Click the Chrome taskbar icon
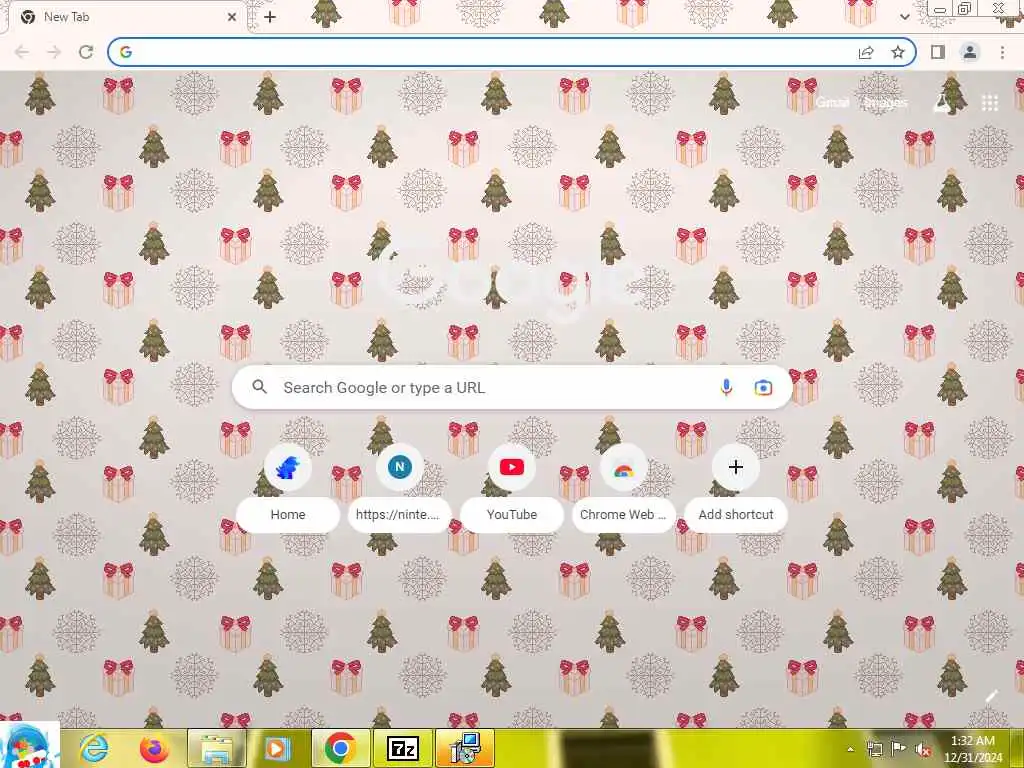The height and width of the screenshot is (768, 1024). coord(340,748)
